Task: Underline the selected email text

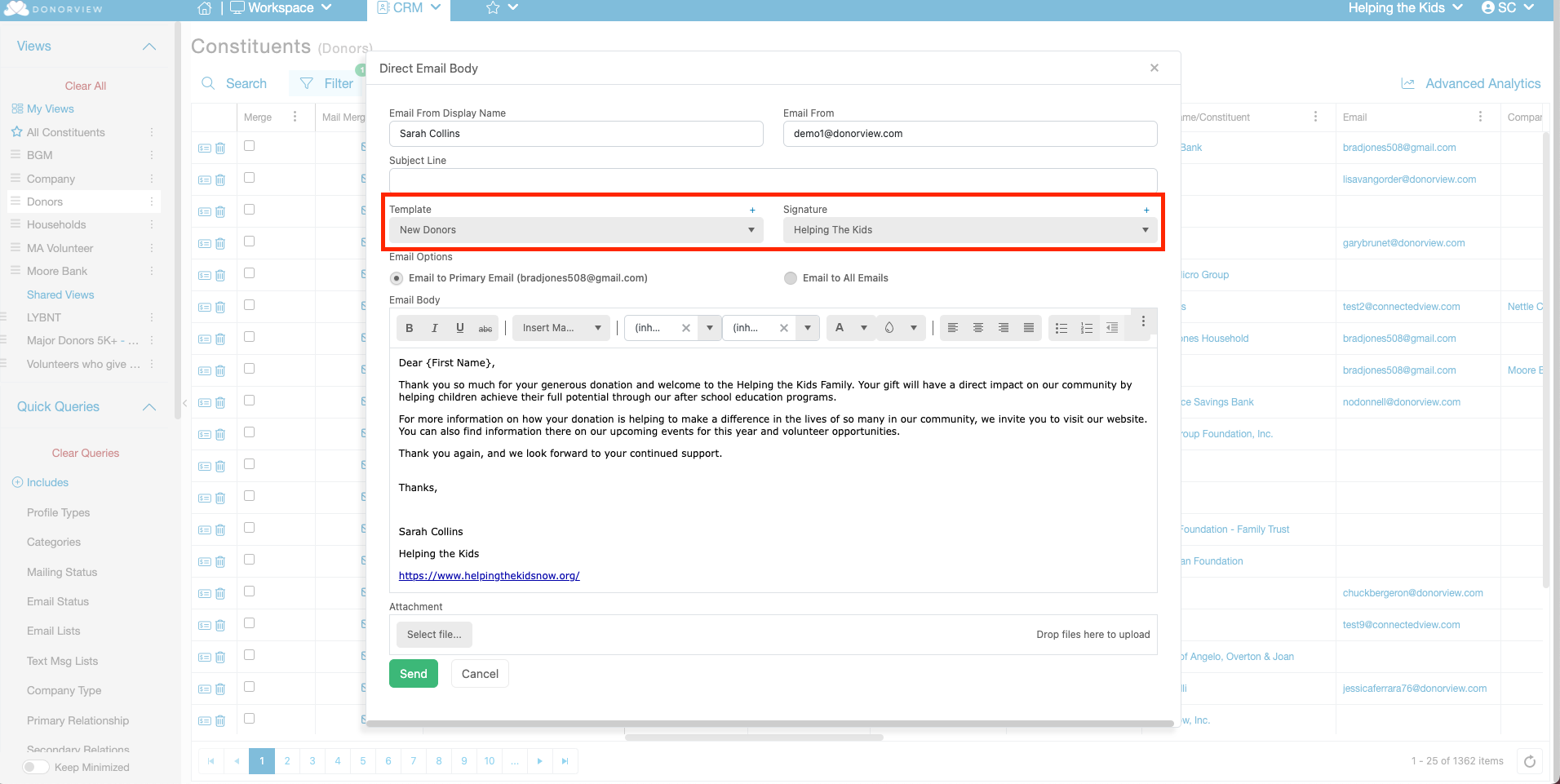Action: 460,328
